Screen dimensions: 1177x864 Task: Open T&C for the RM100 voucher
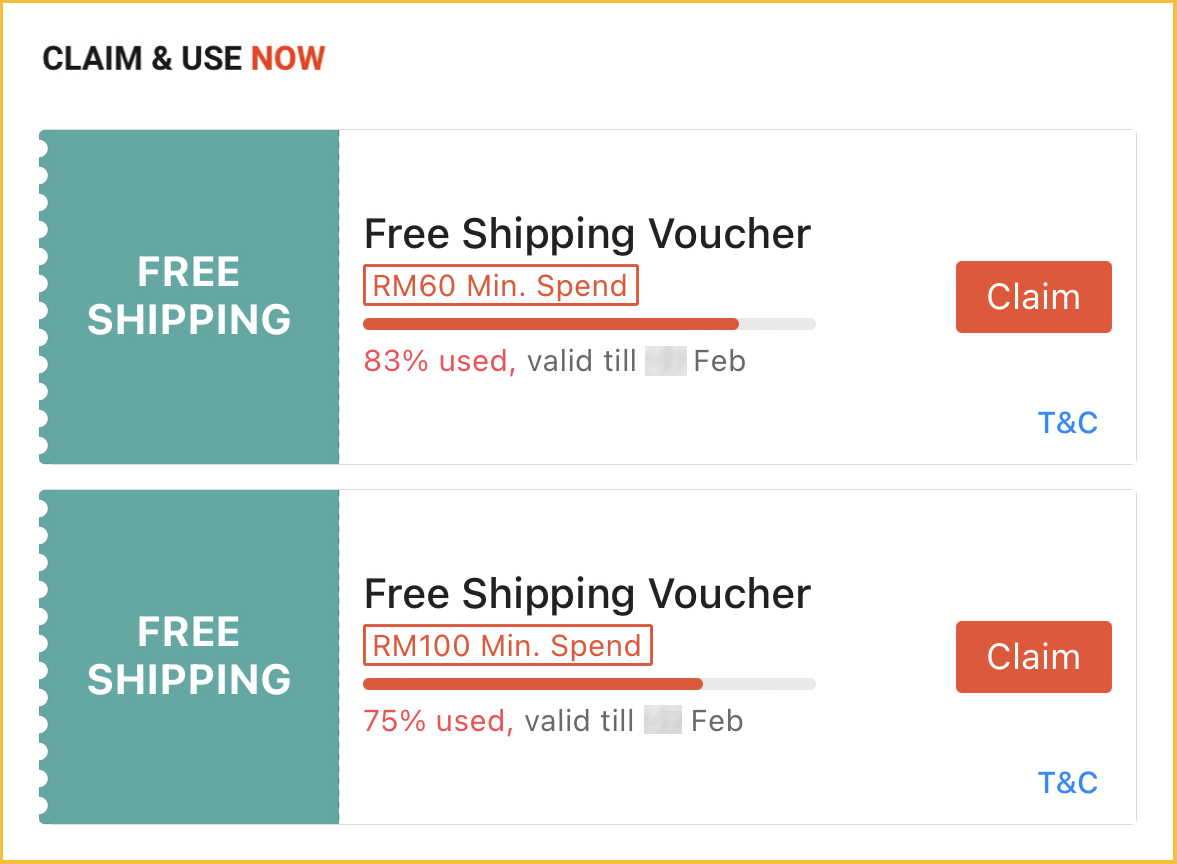(1067, 782)
